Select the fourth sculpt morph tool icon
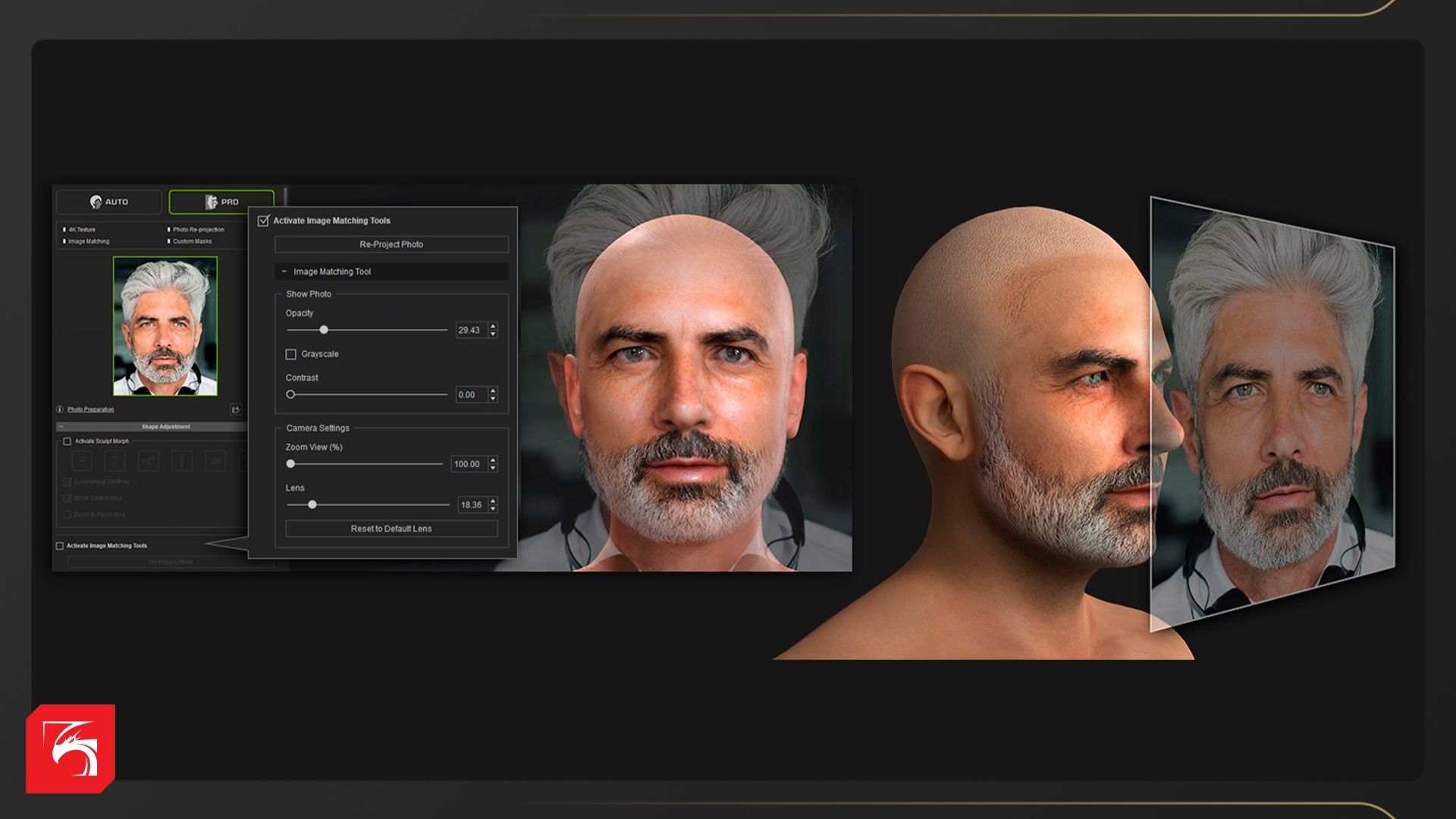1456x819 pixels. coord(182,460)
